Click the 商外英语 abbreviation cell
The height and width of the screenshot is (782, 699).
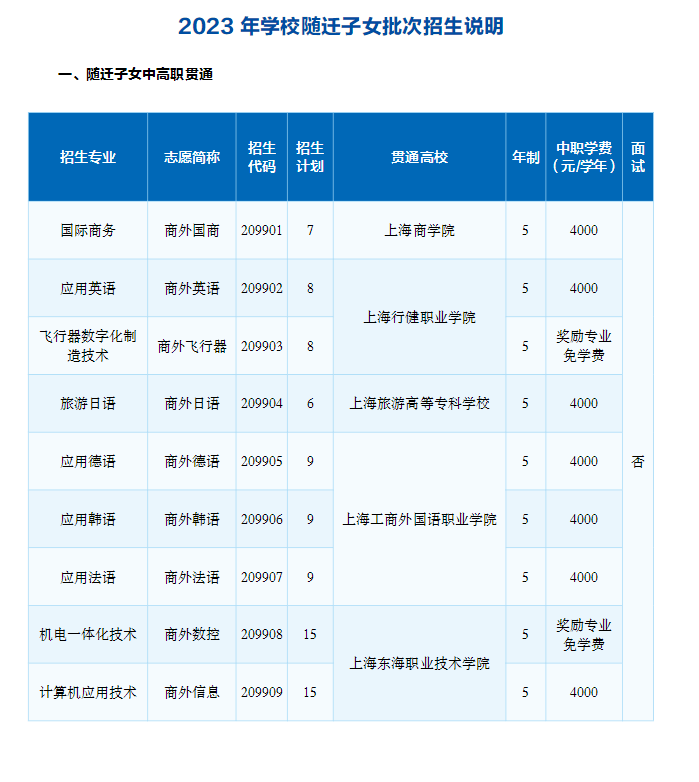coord(192,288)
